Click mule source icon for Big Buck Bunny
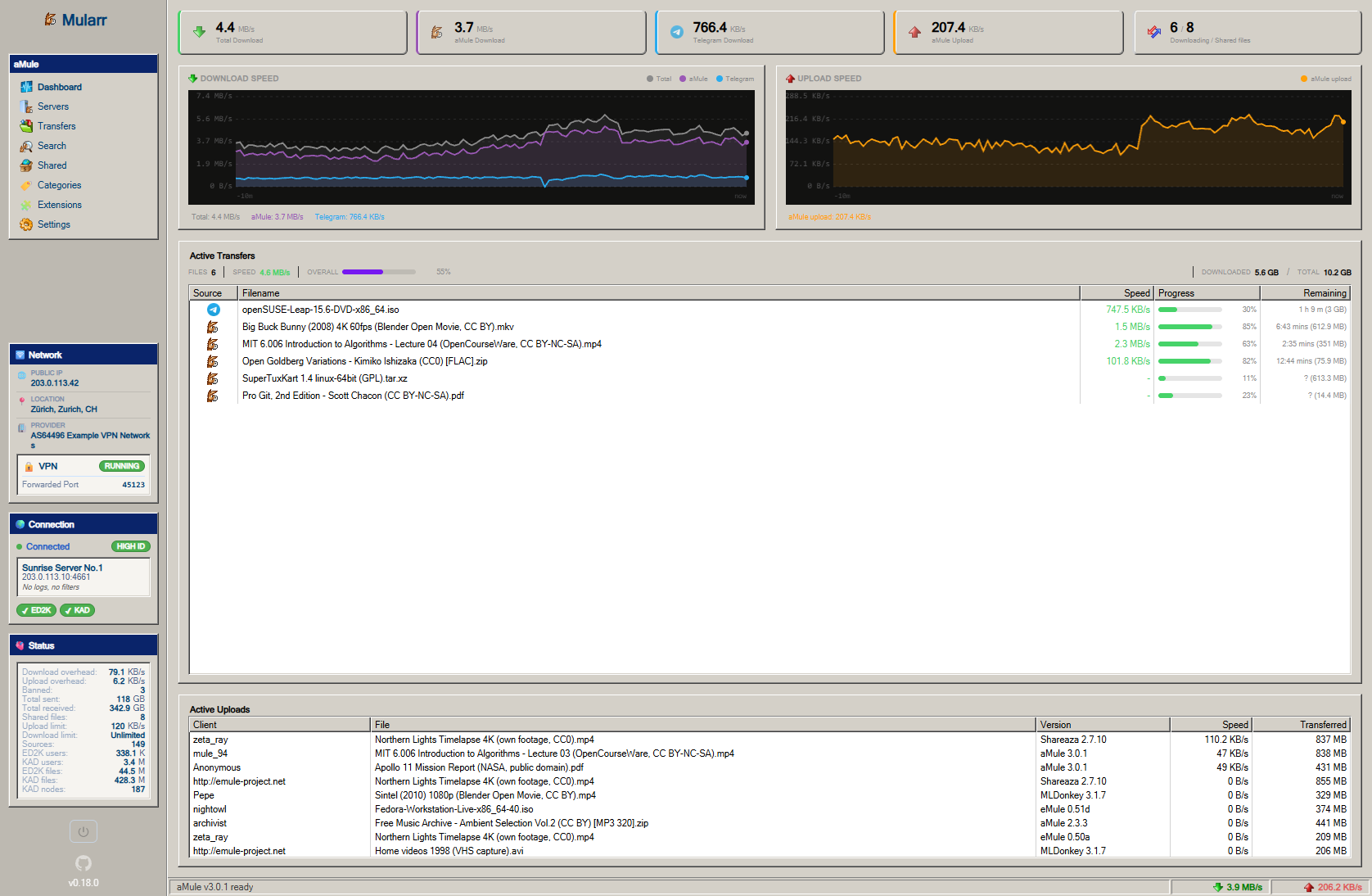This screenshot has width=1372, height=896. pyautogui.click(x=213, y=327)
